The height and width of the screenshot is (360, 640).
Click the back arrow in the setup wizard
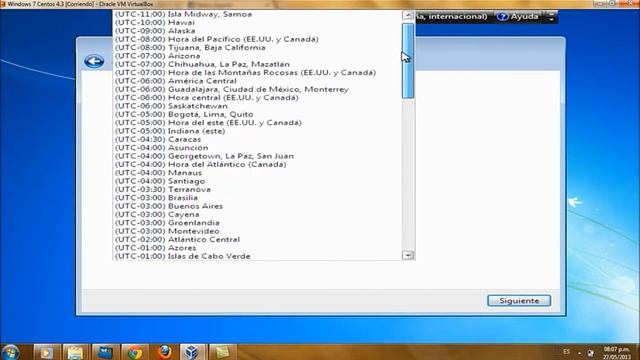94,61
